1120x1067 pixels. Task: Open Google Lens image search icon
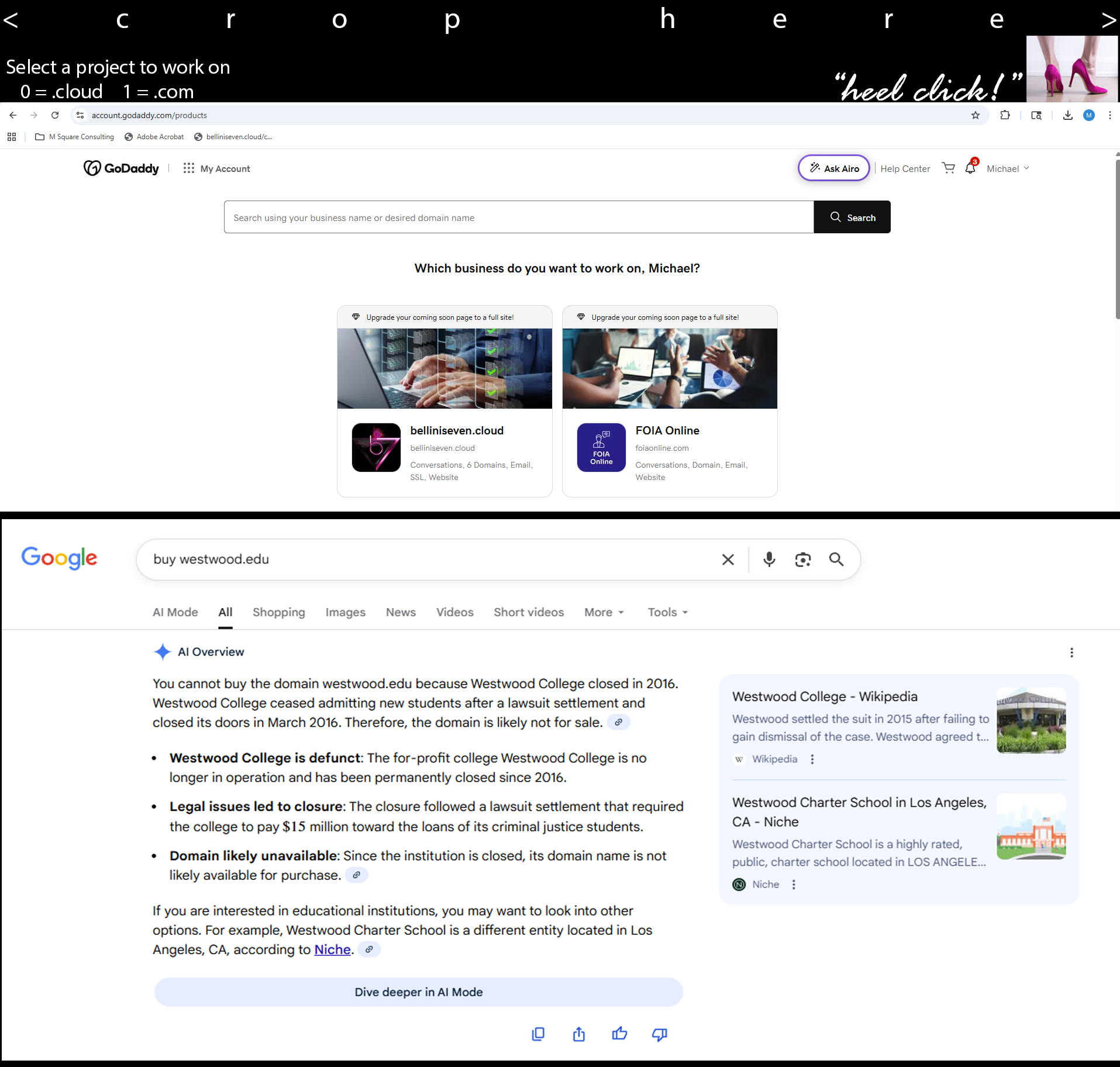pos(802,560)
